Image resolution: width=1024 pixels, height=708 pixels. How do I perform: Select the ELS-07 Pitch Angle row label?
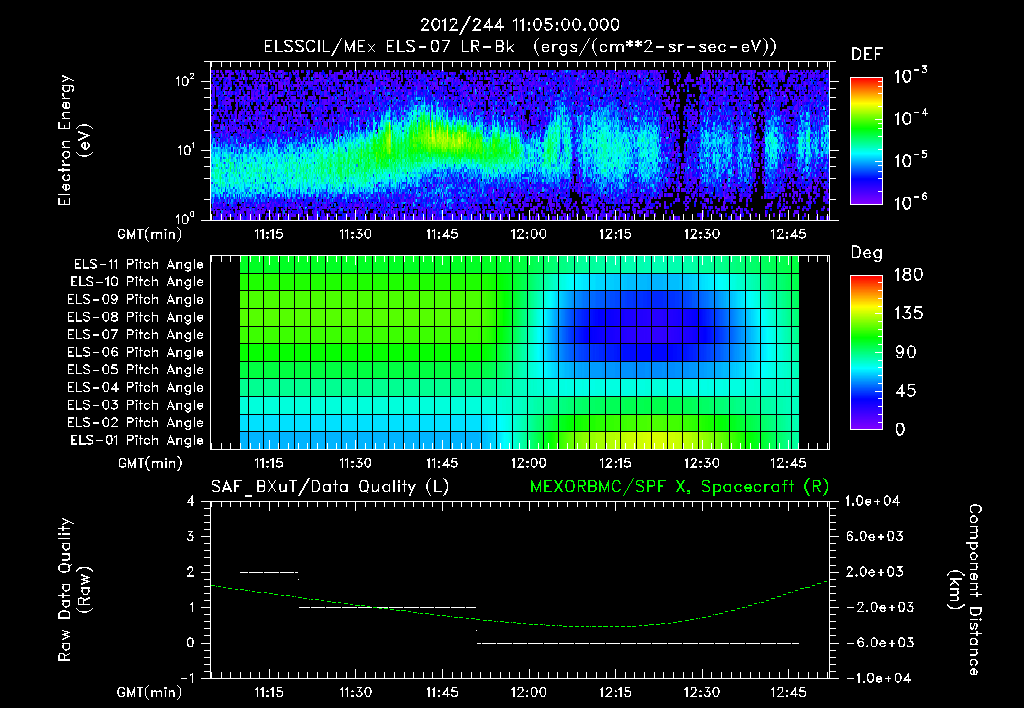tap(136, 334)
